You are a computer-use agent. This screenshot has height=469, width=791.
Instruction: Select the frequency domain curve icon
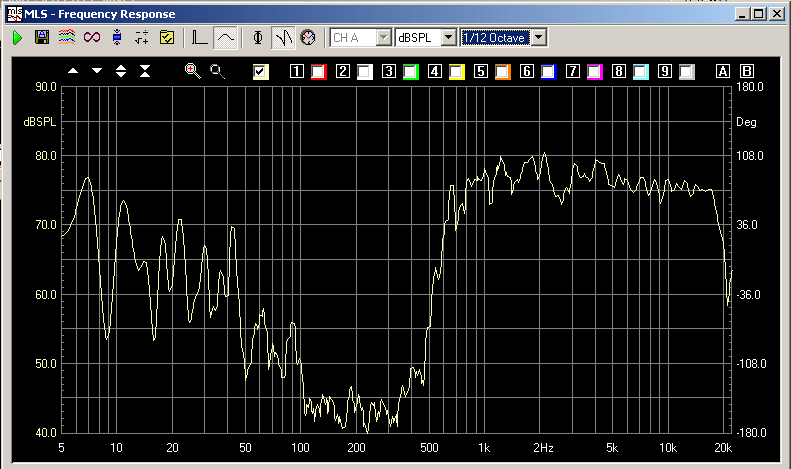tap(226, 37)
